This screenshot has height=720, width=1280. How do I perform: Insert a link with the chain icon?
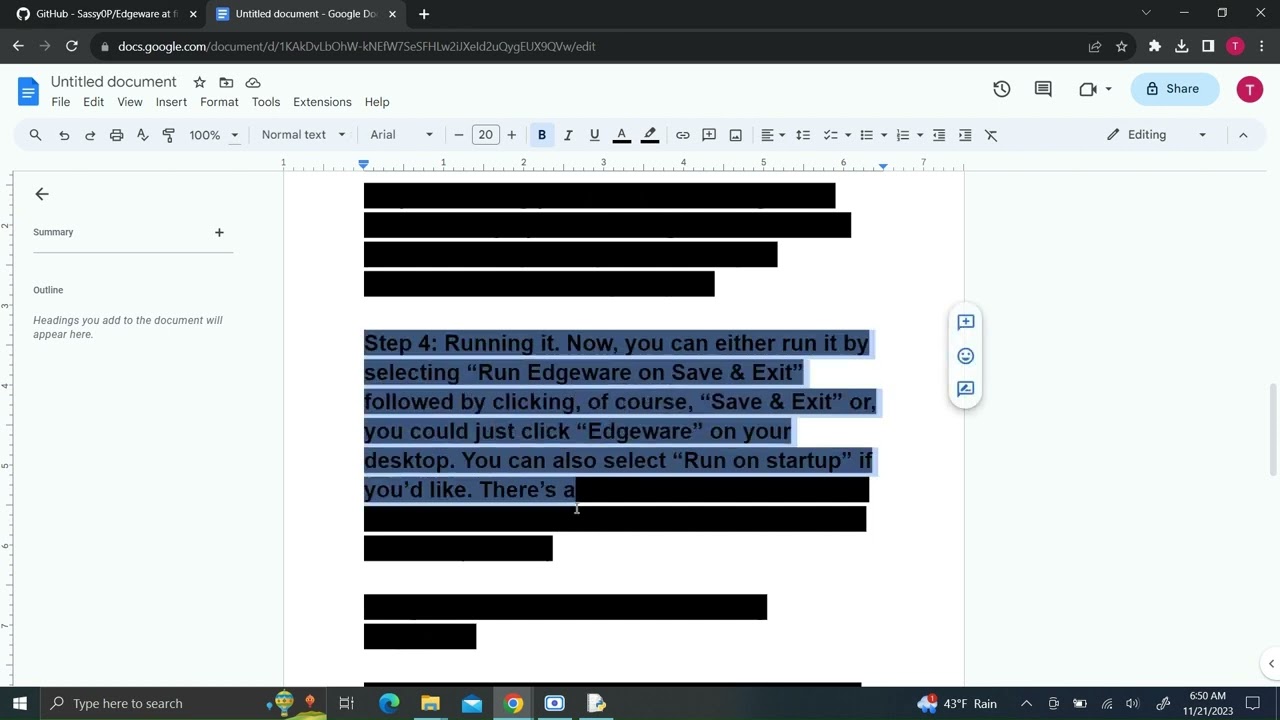click(682, 135)
